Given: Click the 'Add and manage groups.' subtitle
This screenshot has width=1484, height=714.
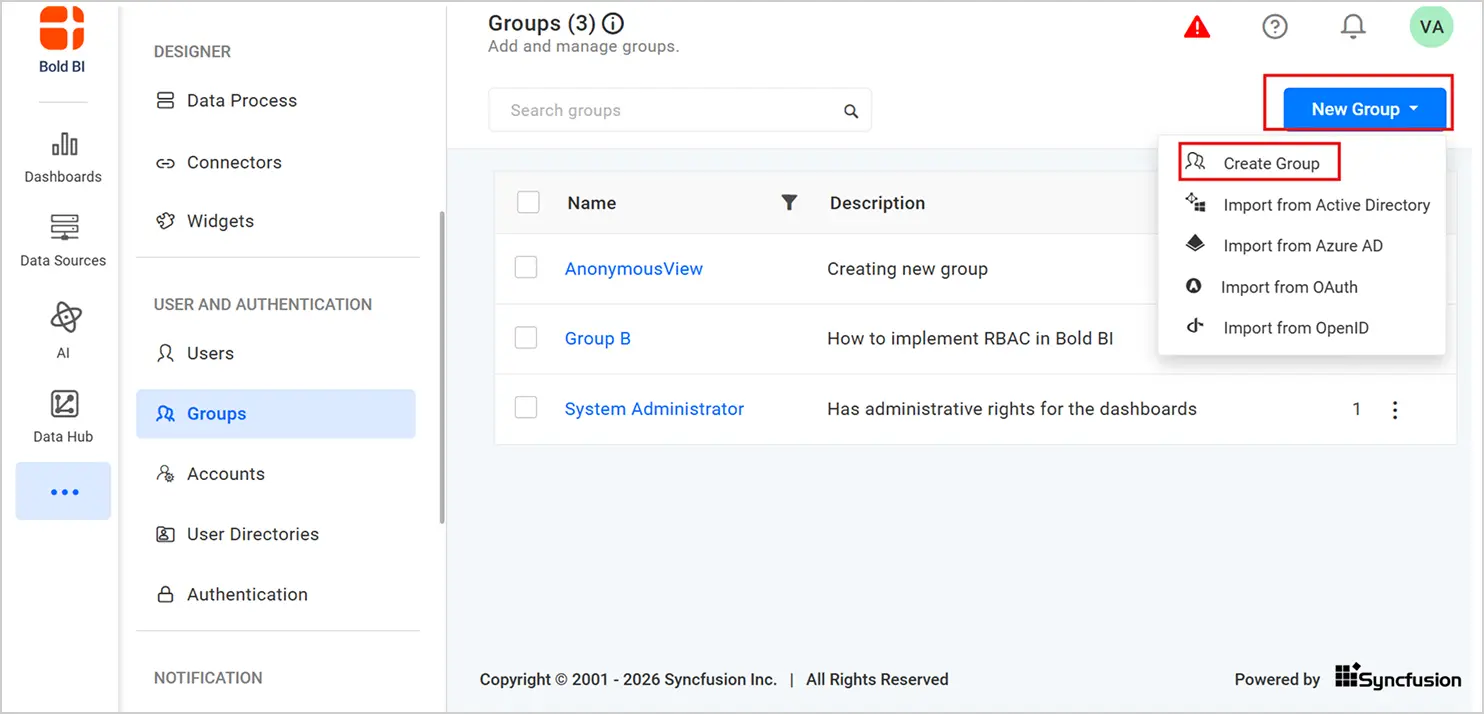Looking at the screenshot, I should (x=583, y=47).
